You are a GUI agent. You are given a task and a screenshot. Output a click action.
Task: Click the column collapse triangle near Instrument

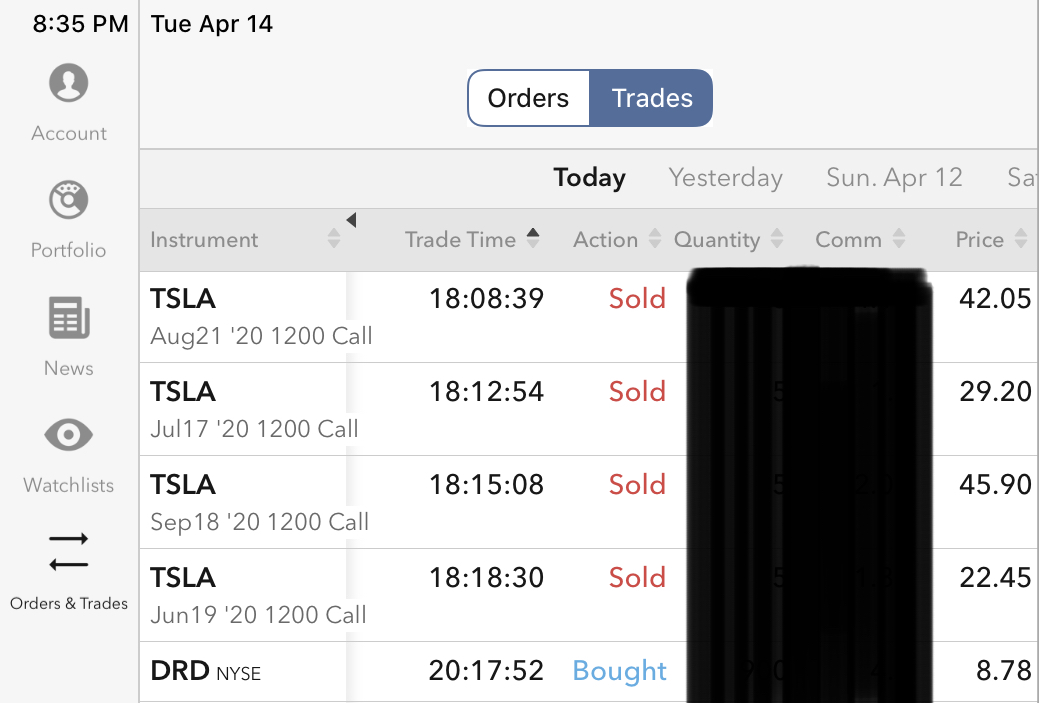351,220
